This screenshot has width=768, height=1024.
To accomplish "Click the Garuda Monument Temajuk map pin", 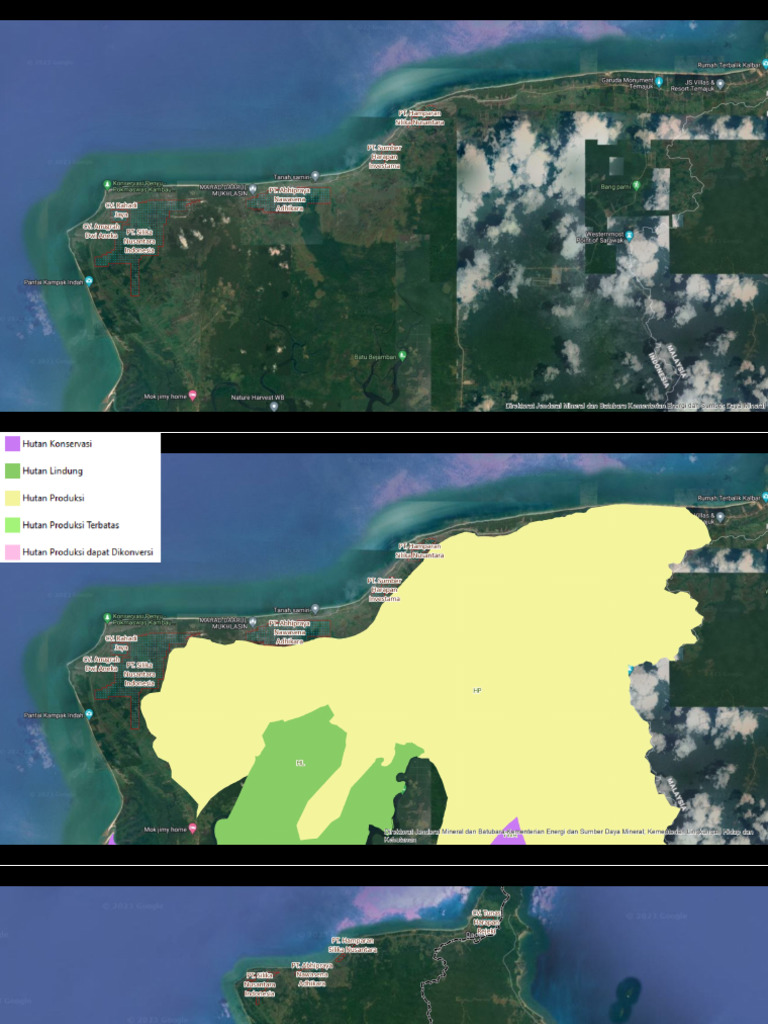I will tap(659, 82).
